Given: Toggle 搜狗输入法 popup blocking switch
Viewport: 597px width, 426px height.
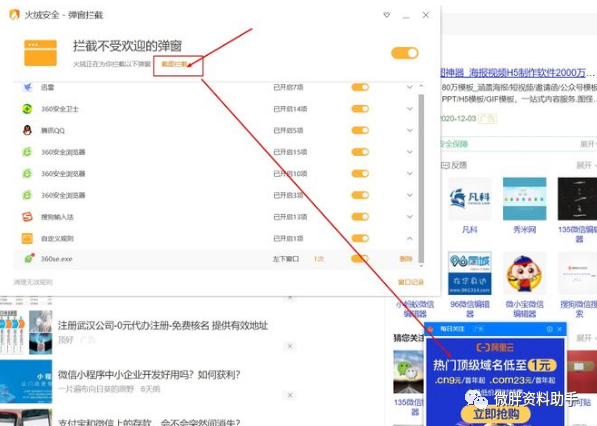Looking at the screenshot, I should coord(360,217).
